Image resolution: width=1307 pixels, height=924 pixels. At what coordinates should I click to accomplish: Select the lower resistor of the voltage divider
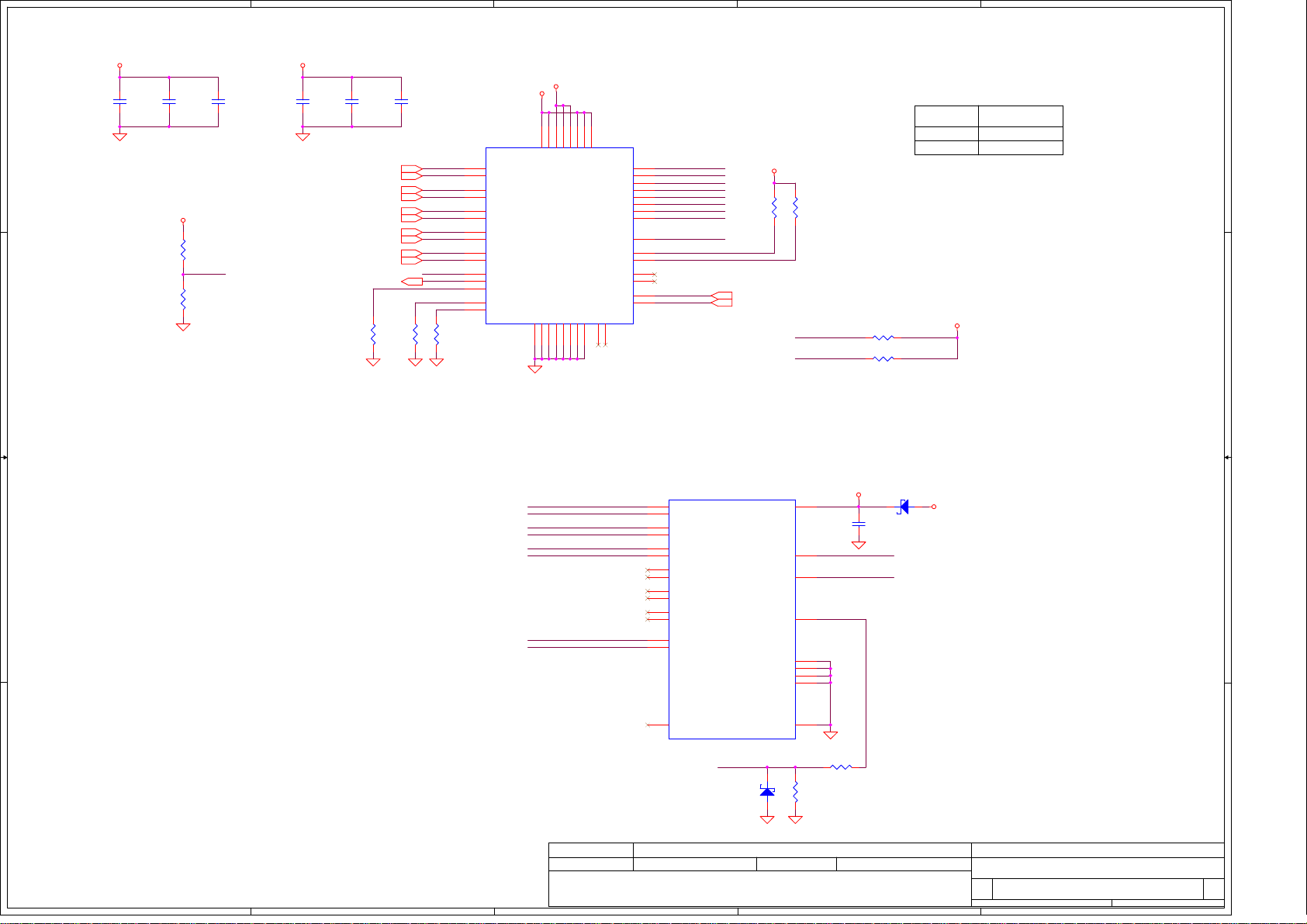pos(183,299)
